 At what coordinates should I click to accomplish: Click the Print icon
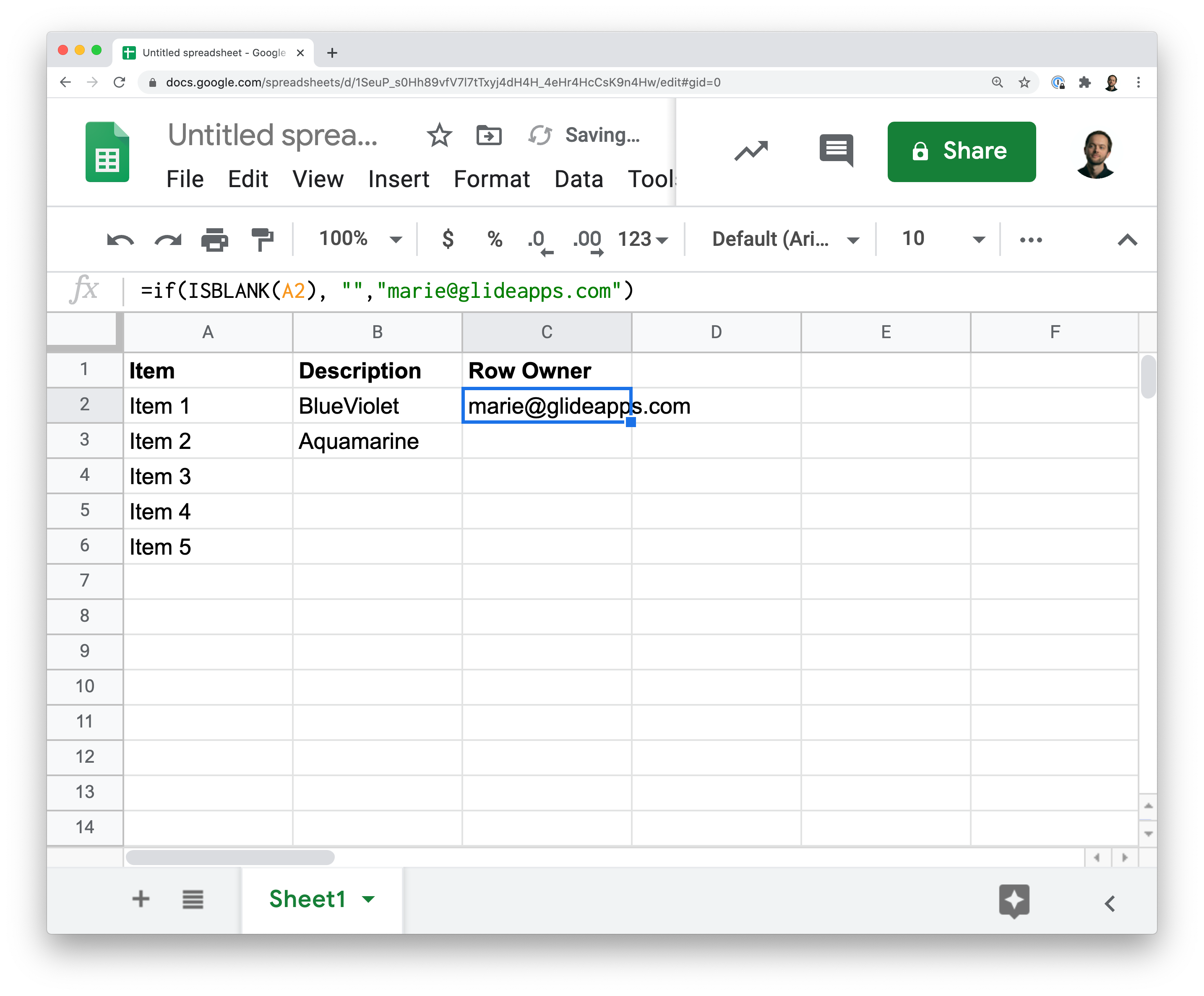tap(214, 239)
